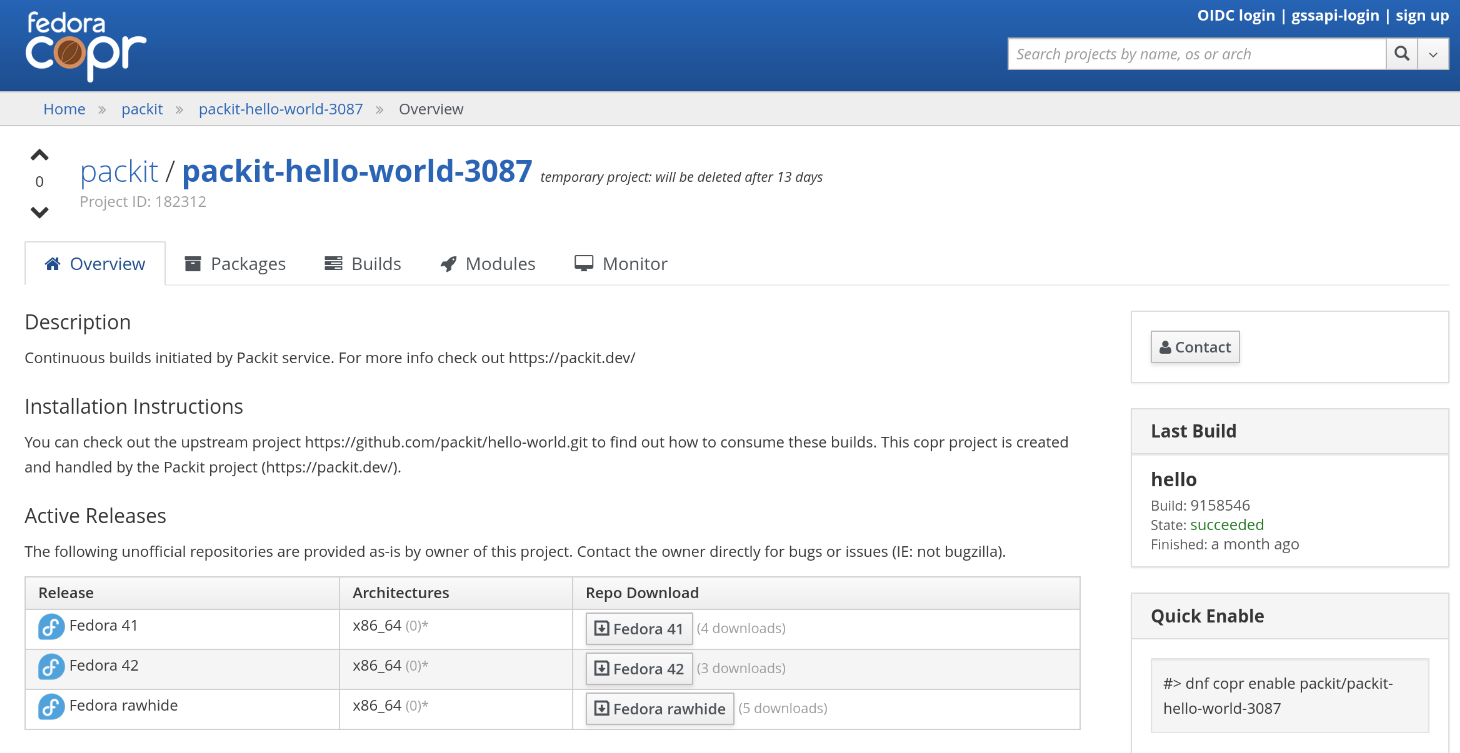Click the '(5 downloads)' text

(783, 708)
